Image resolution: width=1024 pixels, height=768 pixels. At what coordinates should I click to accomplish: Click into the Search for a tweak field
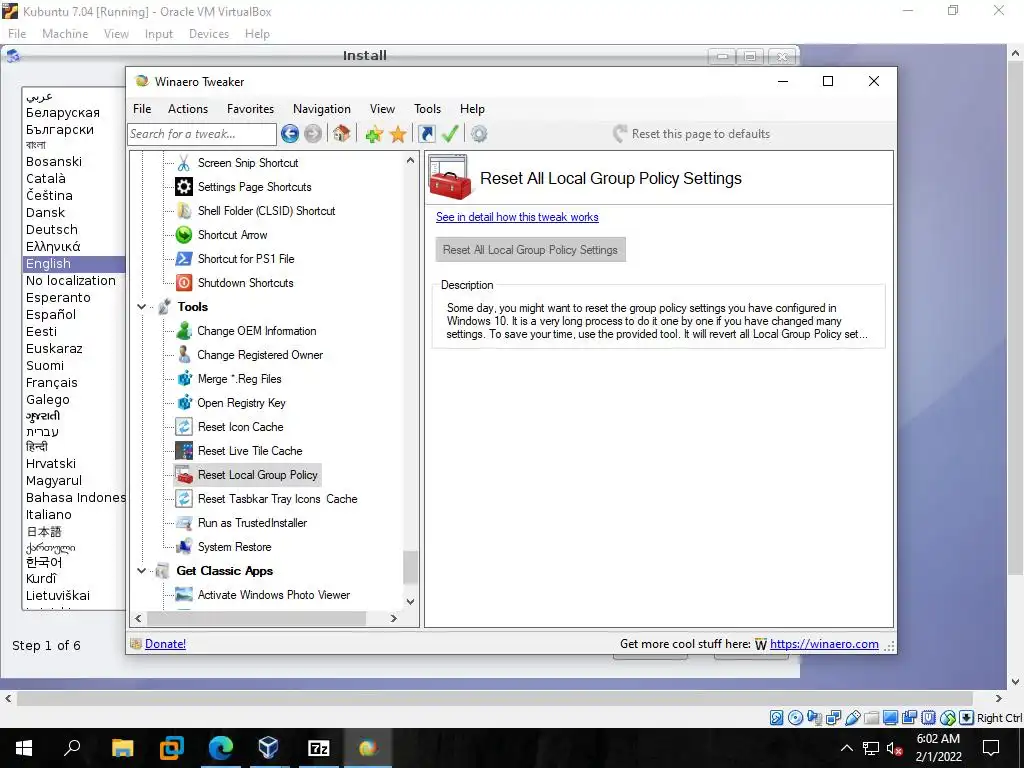point(202,134)
